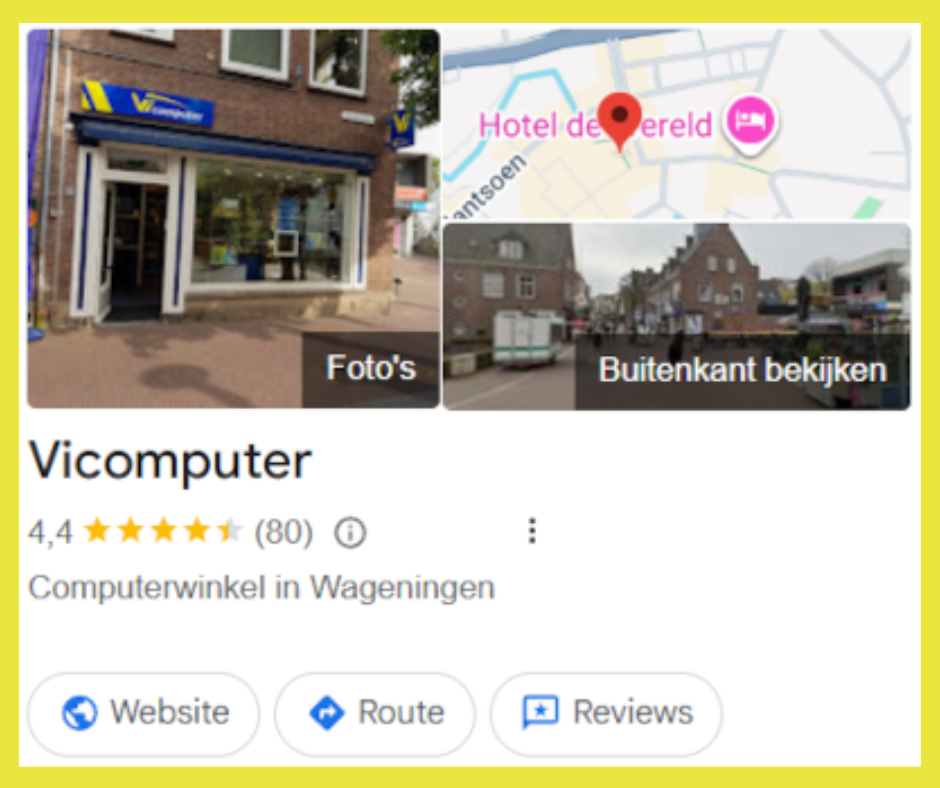
Task: Open the three-dot more options menu
Action: tap(532, 531)
